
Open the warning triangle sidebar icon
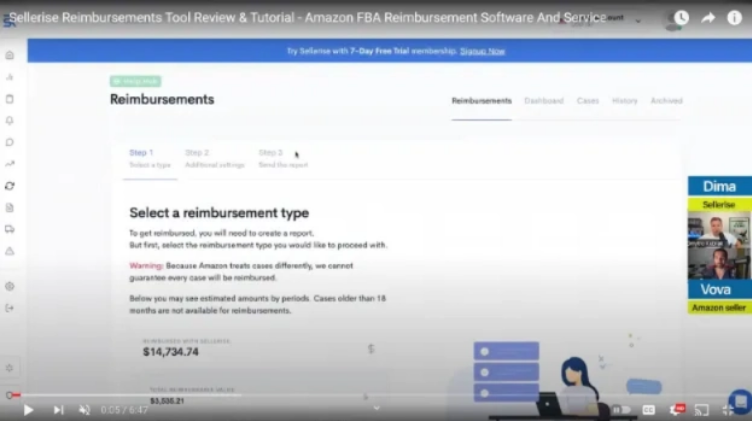10,251
